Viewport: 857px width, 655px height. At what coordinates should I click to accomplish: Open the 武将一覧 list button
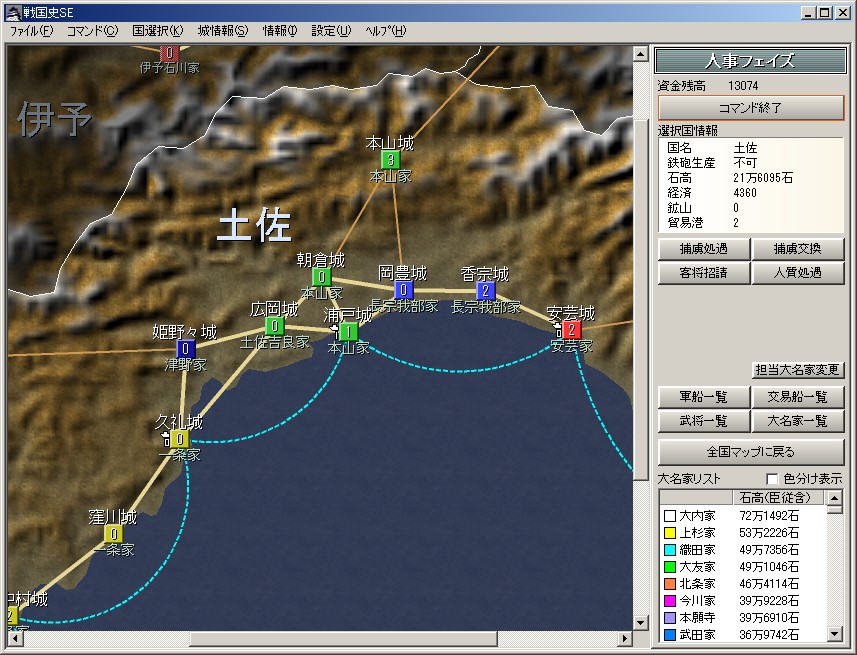[x=703, y=422]
